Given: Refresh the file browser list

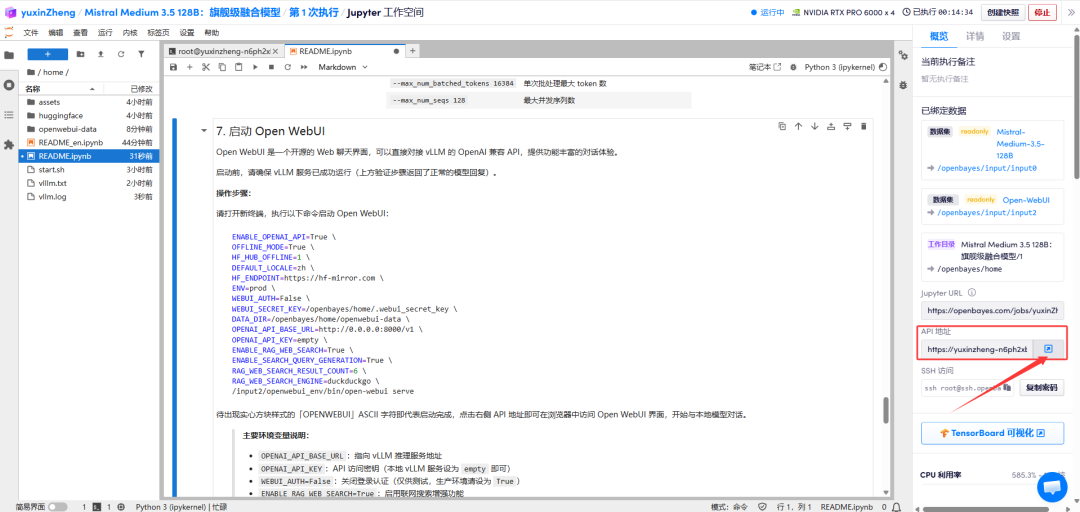Looking at the screenshot, I should (x=121, y=54).
